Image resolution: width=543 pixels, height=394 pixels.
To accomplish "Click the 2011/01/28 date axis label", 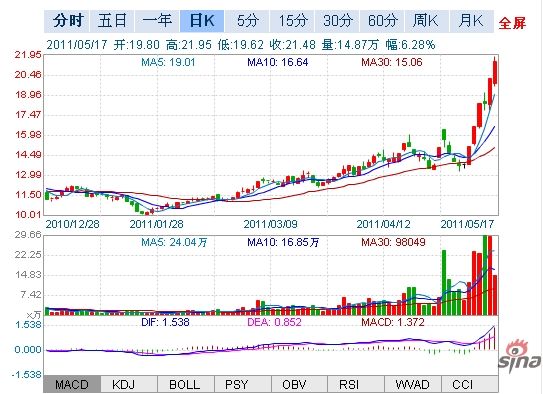I will click(x=157, y=224).
